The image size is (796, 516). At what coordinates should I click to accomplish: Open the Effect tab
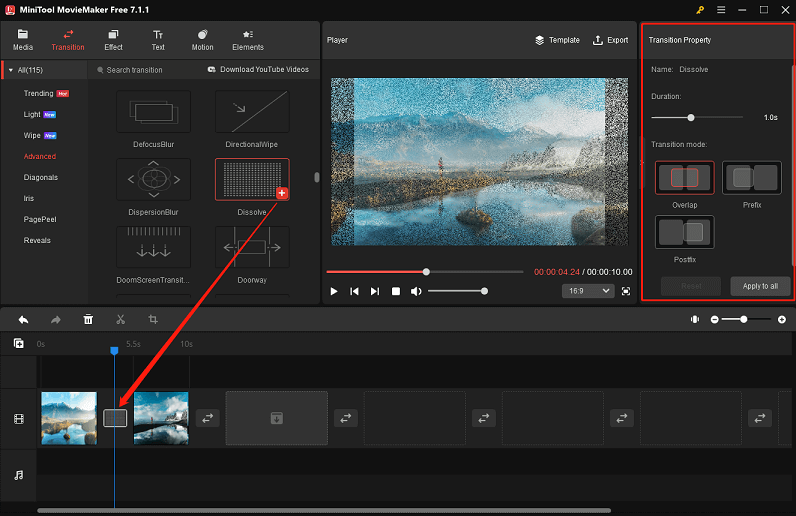click(x=113, y=40)
